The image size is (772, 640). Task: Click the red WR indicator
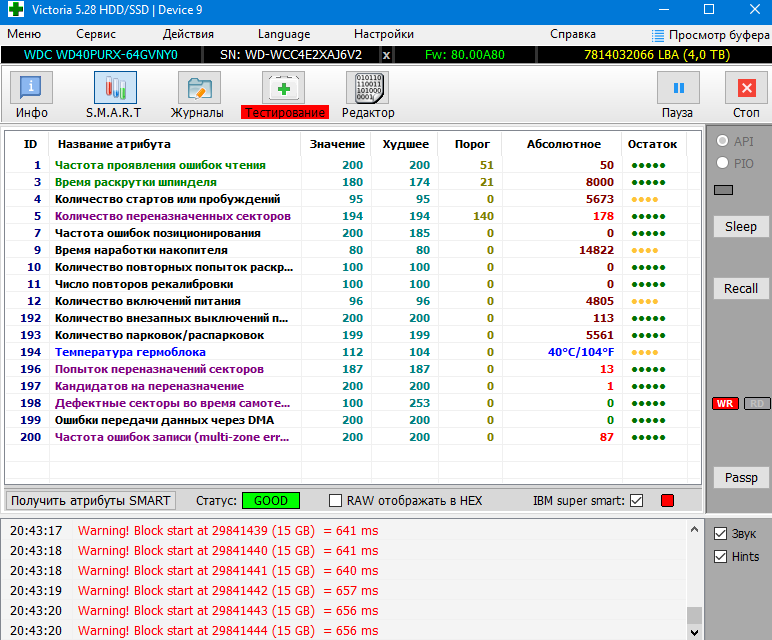tap(725, 404)
